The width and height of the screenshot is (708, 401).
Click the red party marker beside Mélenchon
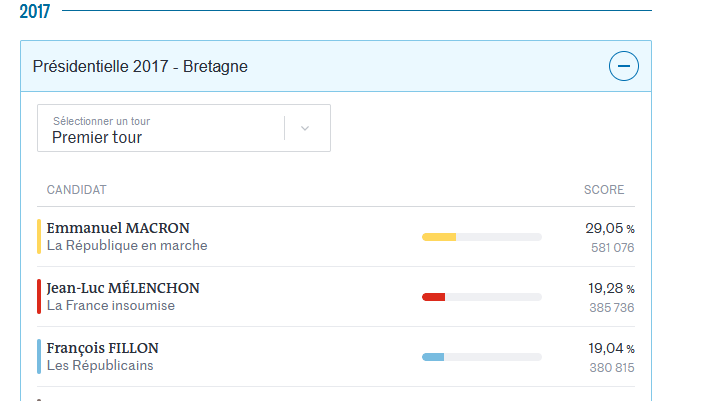coord(39,296)
